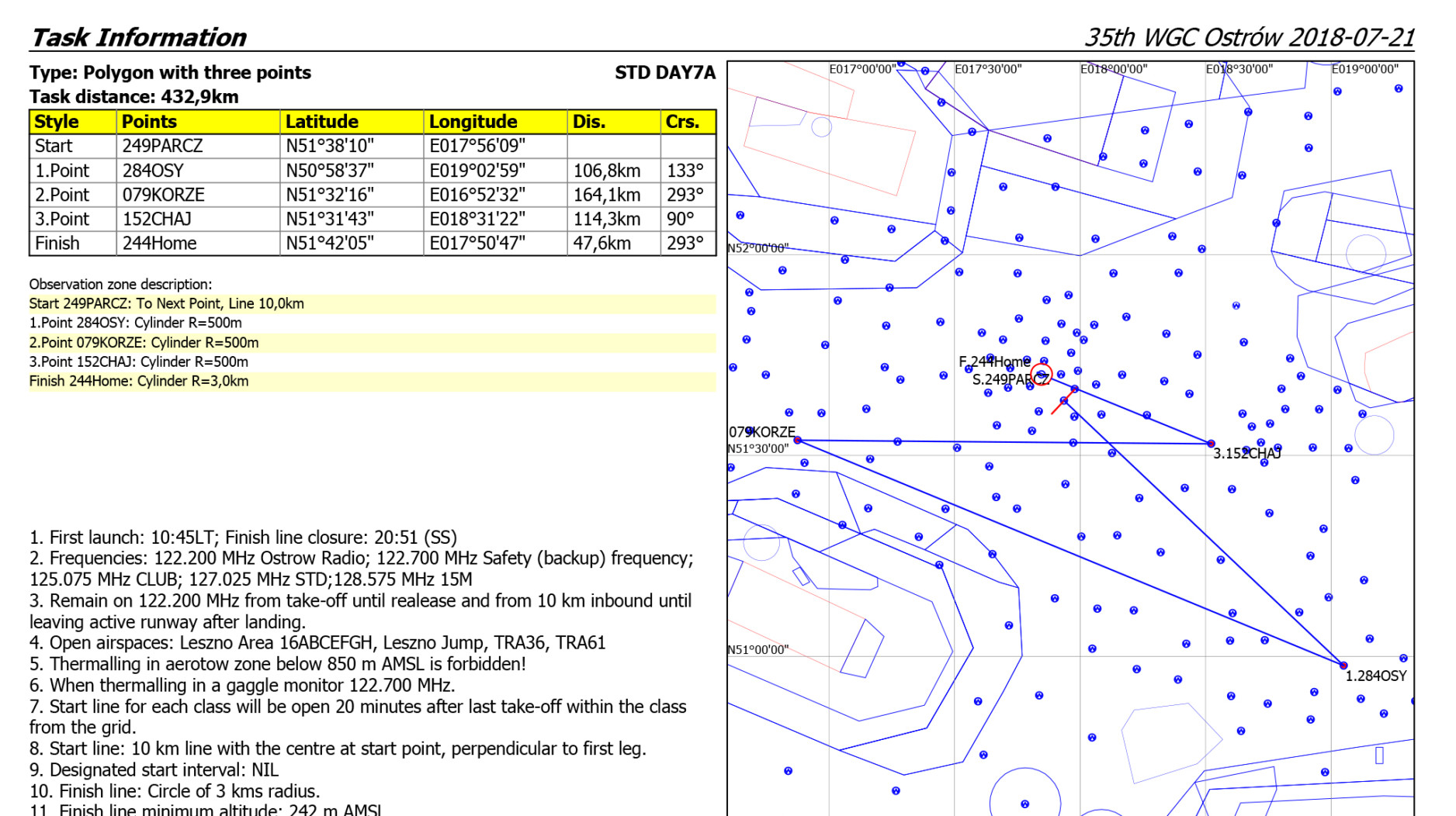The image size is (1456, 816).
Task: Click the Start 249PARCZ observation zone line
Action: [x=167, y=304]
